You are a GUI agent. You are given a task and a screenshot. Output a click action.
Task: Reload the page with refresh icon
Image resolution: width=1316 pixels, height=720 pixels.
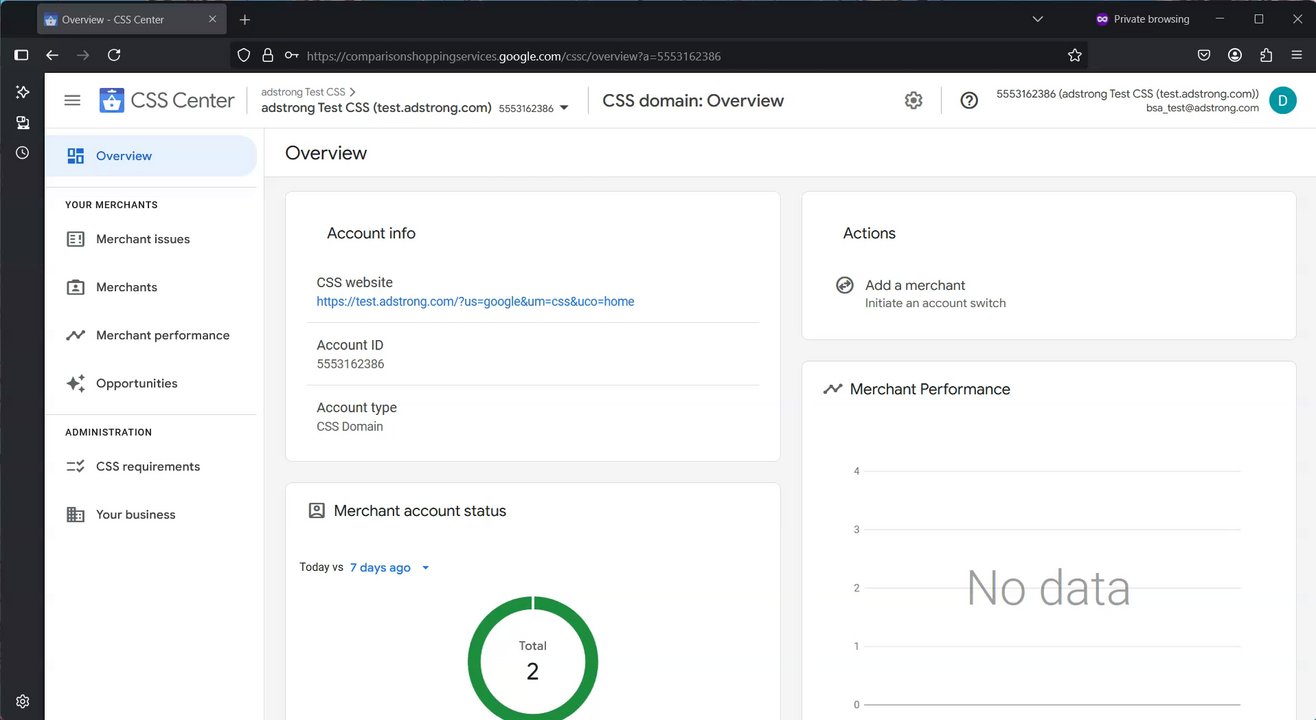pyautogui.click(x=114, y=56)
